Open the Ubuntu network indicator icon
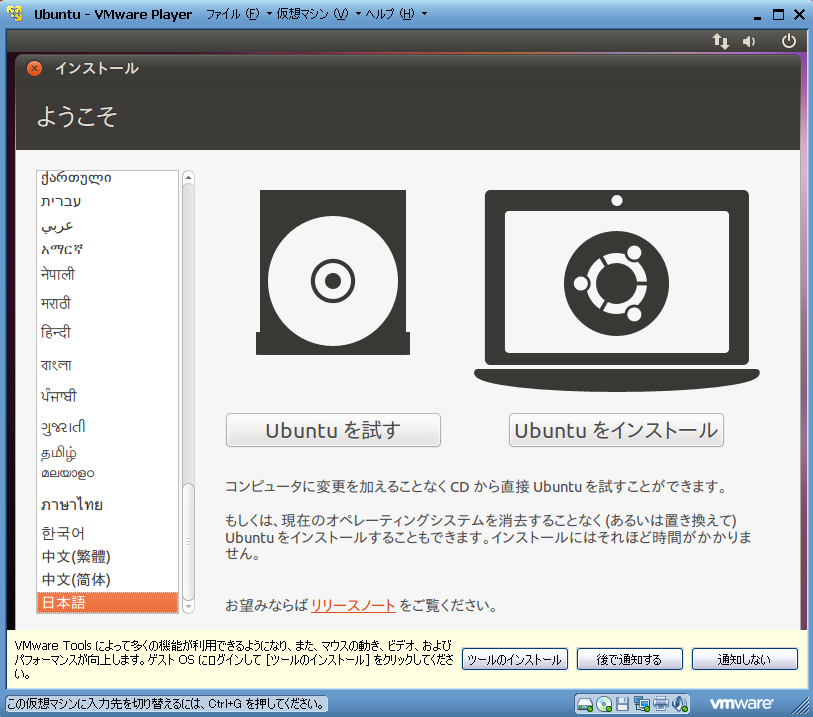This screenshot has height=717, width=813. 720,41
